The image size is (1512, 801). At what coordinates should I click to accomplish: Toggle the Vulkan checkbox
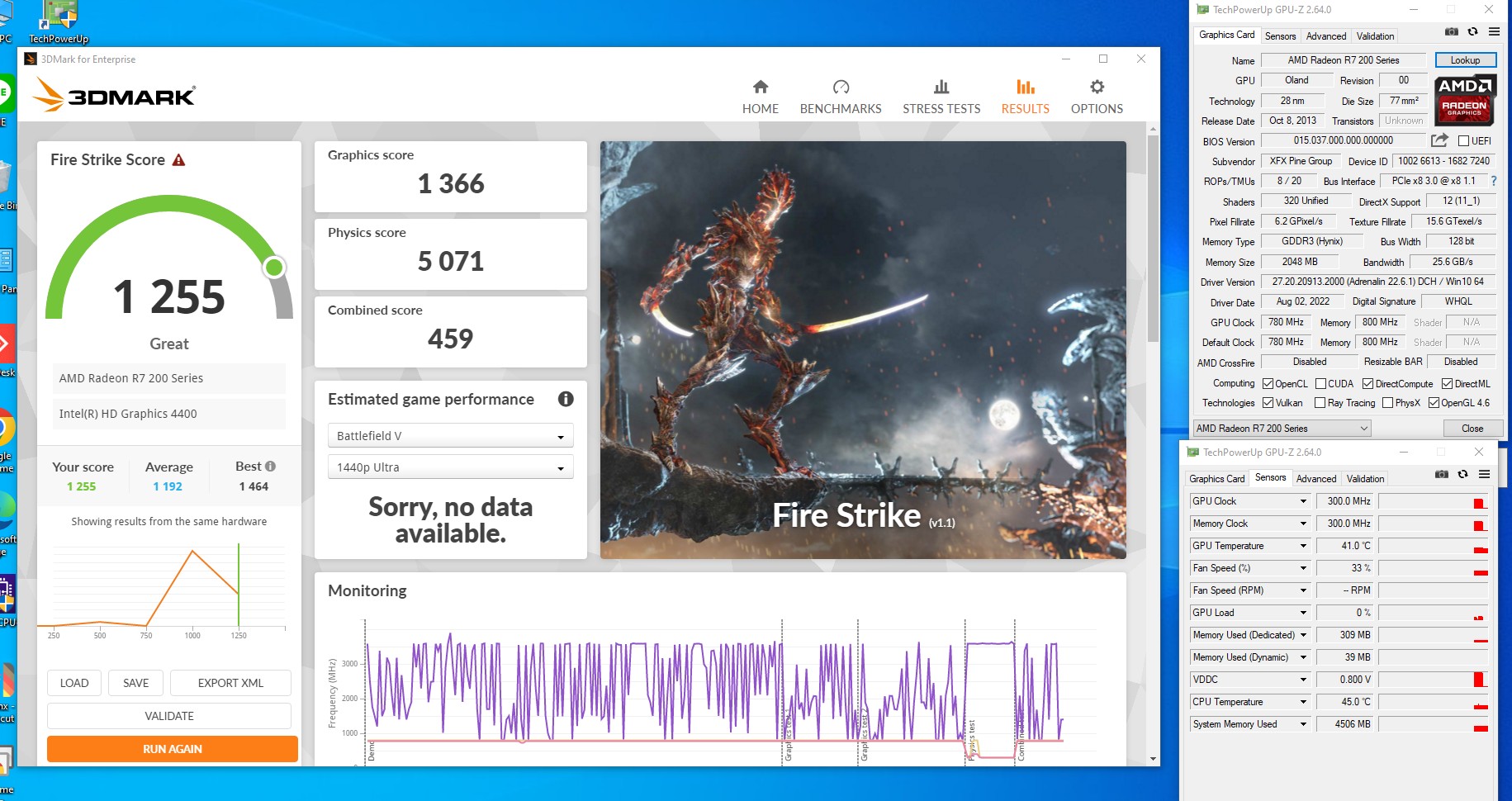(1268, 403)
